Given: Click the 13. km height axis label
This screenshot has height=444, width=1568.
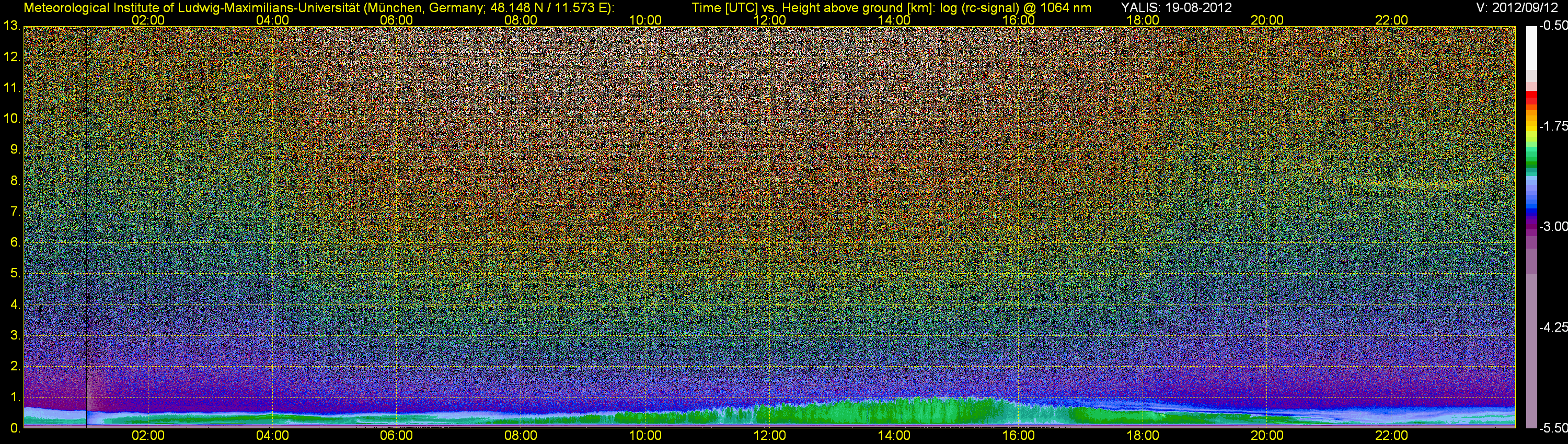Looking at the screenshot, I should (x=12, y=26).
